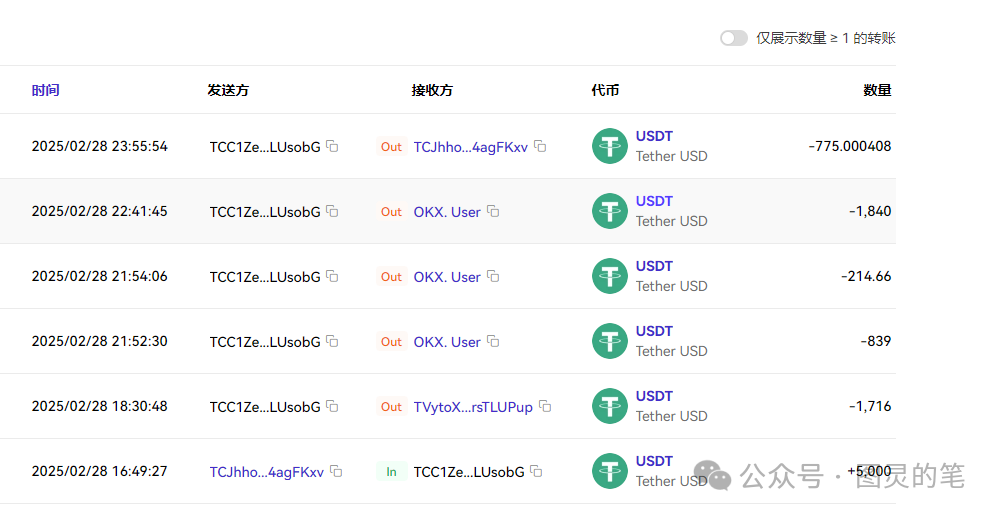997x516 pixels.
Task: Click the amount -1,716
Action: tap(870, 406)
